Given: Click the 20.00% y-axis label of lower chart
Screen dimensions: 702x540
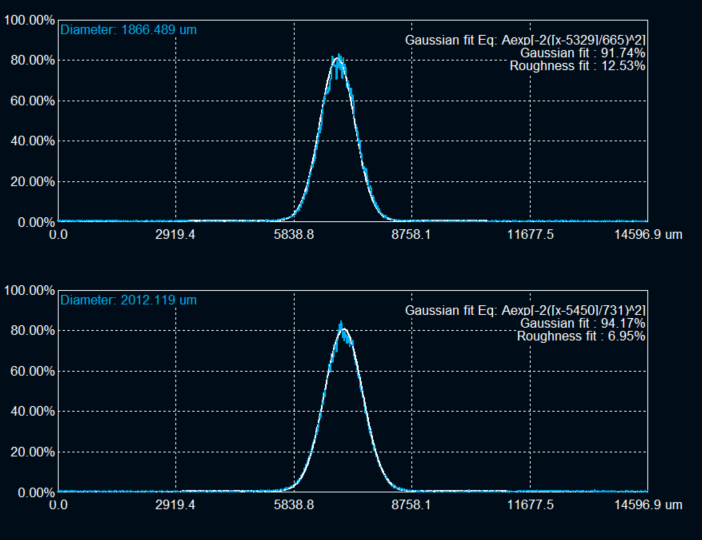Looking at the screenshot, I should tap(31, 453).
